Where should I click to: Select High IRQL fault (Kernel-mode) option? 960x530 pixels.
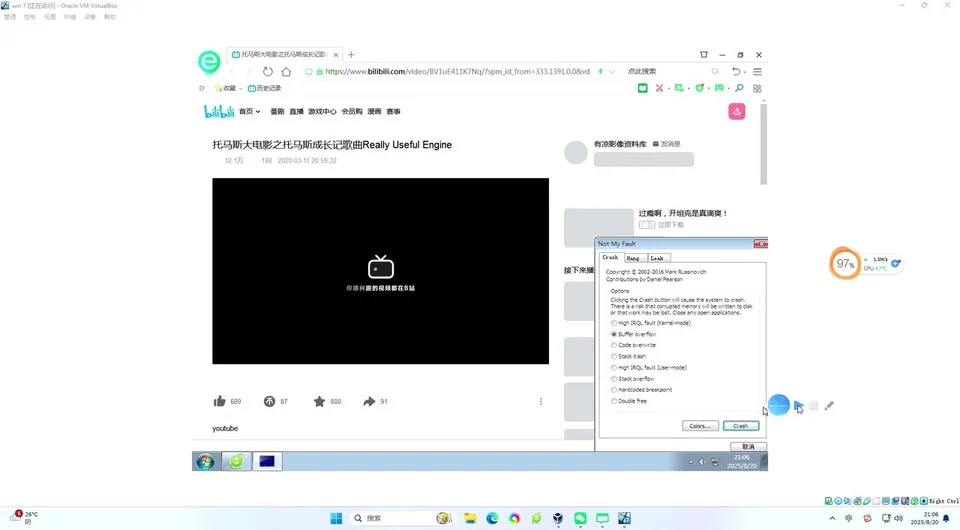614,323
